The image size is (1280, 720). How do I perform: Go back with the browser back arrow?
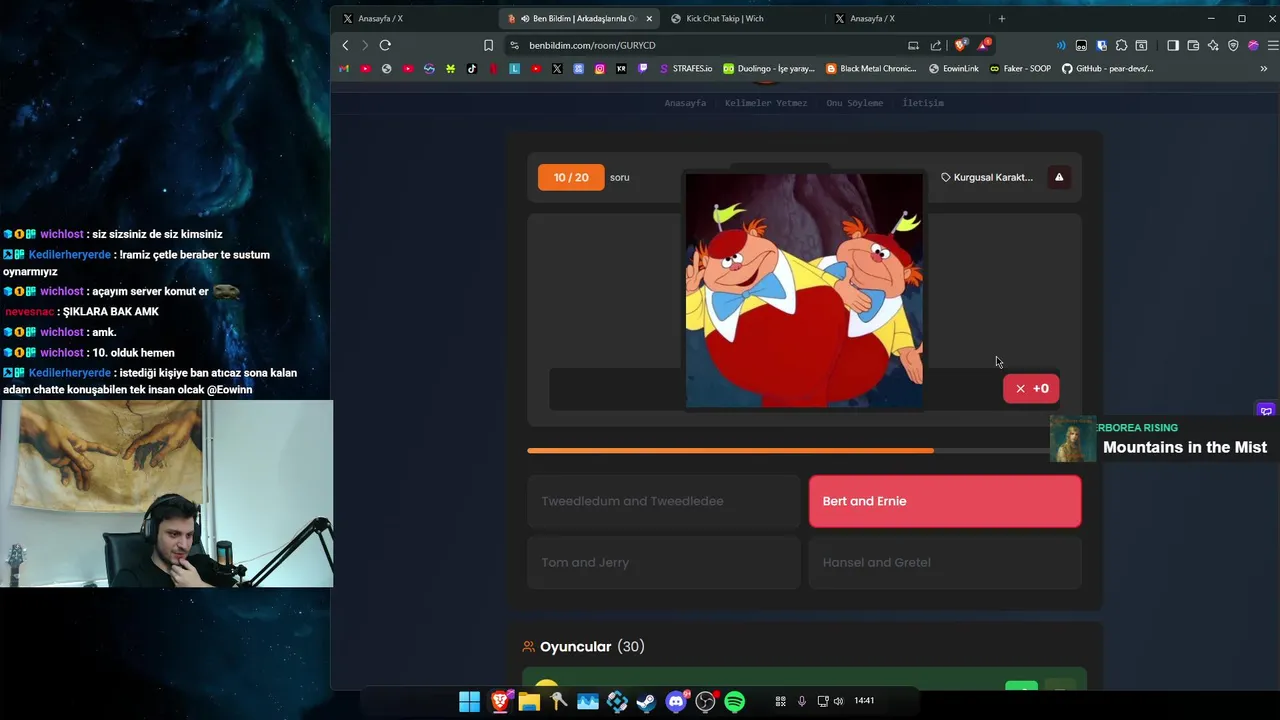[x=345, y=45]
